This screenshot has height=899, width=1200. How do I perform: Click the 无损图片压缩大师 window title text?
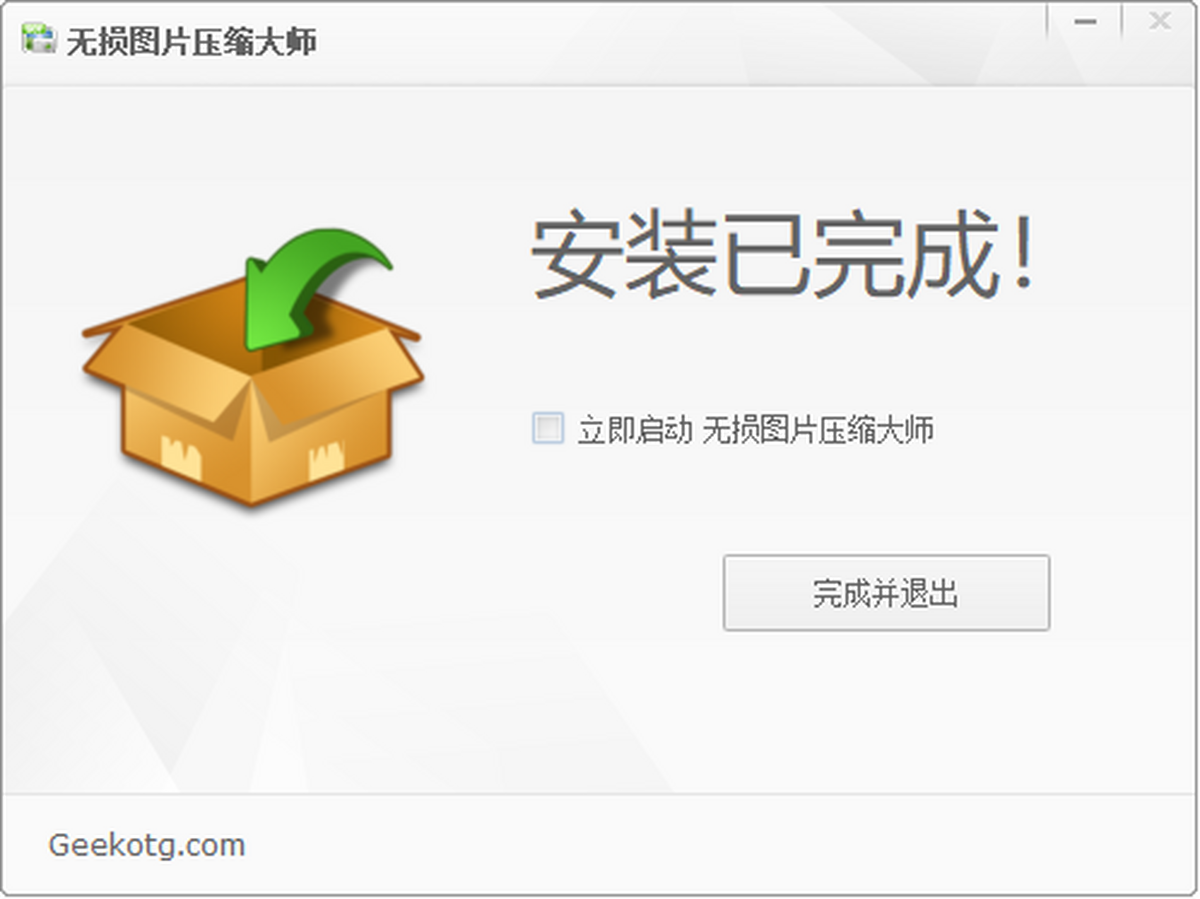[x=191, y=41]
